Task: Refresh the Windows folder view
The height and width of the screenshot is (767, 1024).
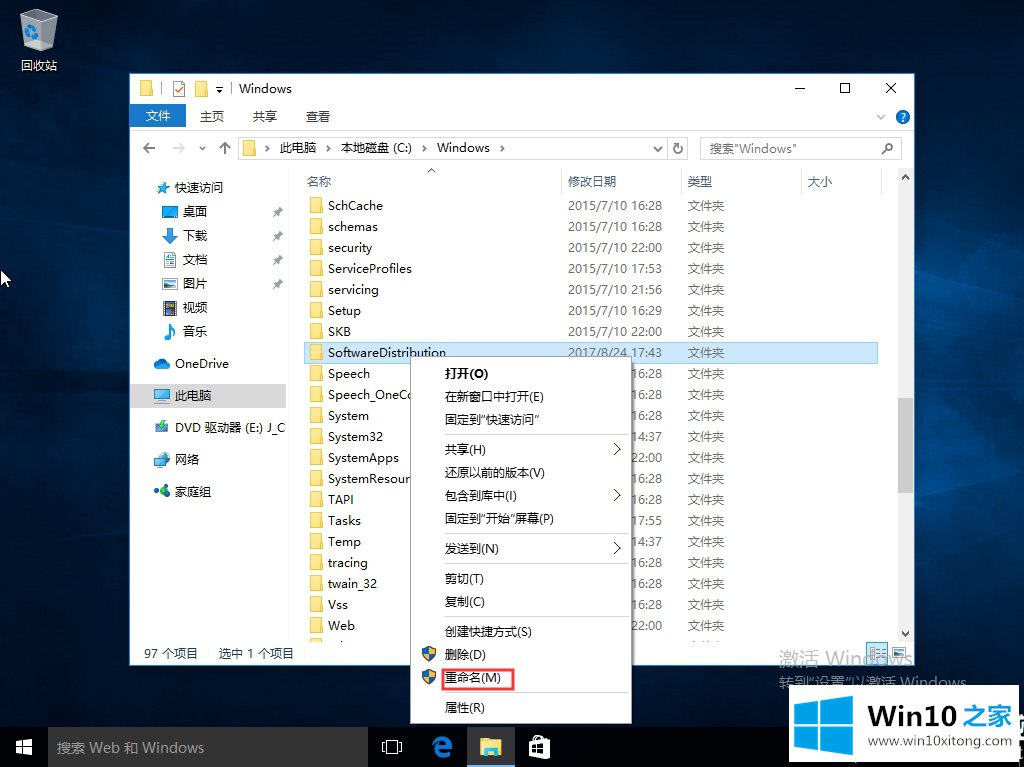Action: (678, 149)
